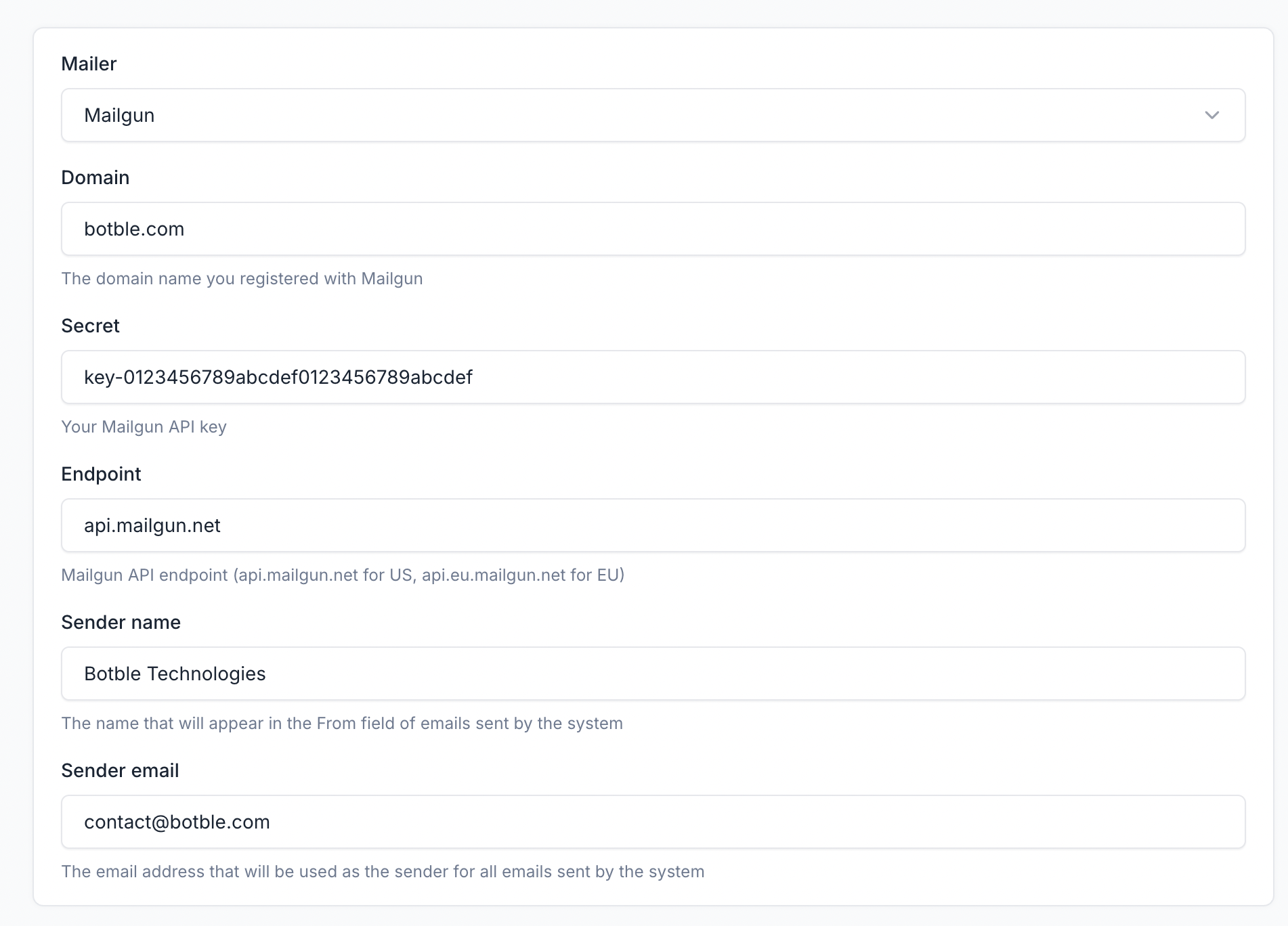Select the Endpoint input field
Image resolution: width=1288 pixels, height=926 pixels.
653,525
